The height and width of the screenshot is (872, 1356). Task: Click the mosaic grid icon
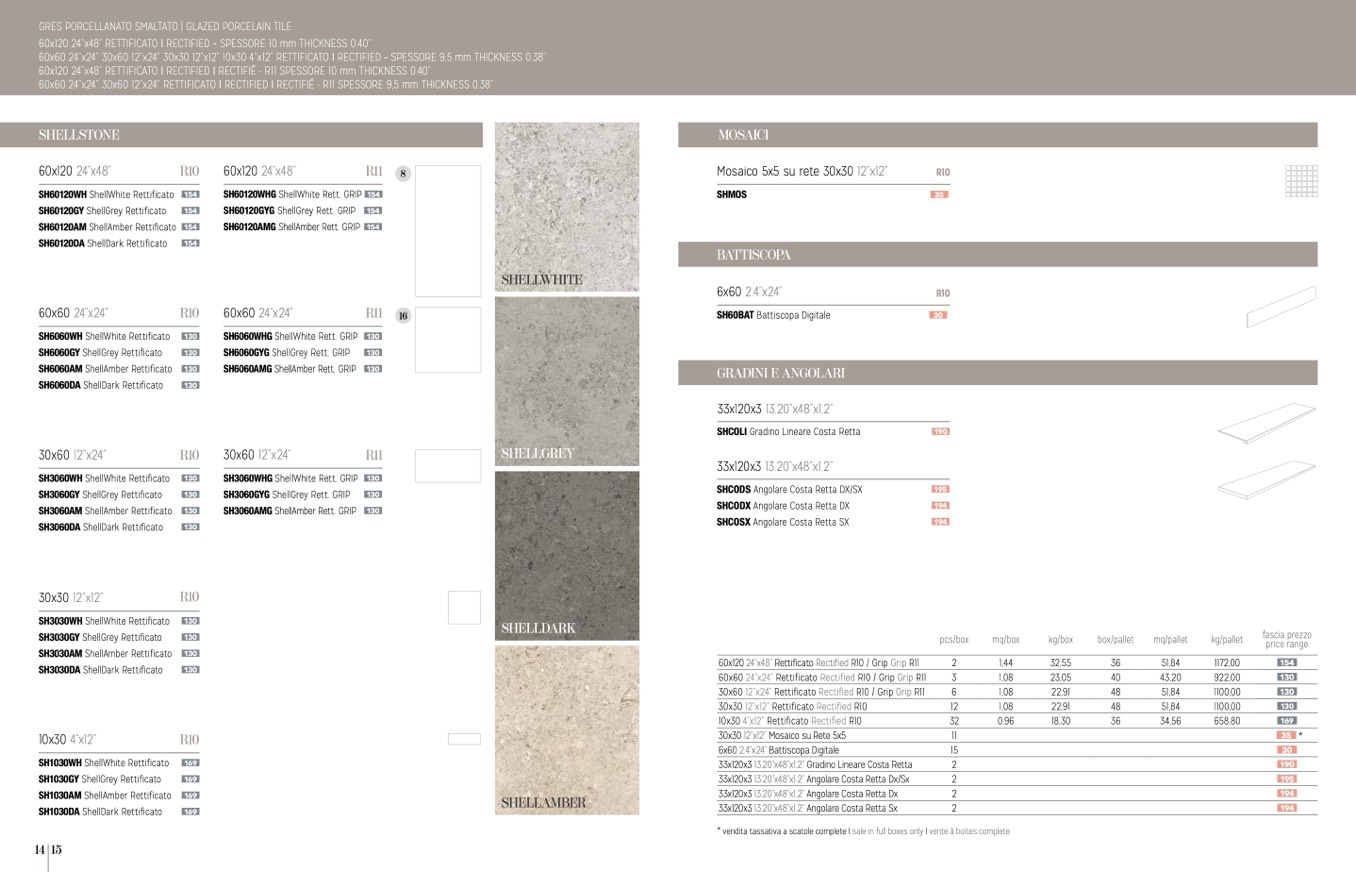[1300, 181]
